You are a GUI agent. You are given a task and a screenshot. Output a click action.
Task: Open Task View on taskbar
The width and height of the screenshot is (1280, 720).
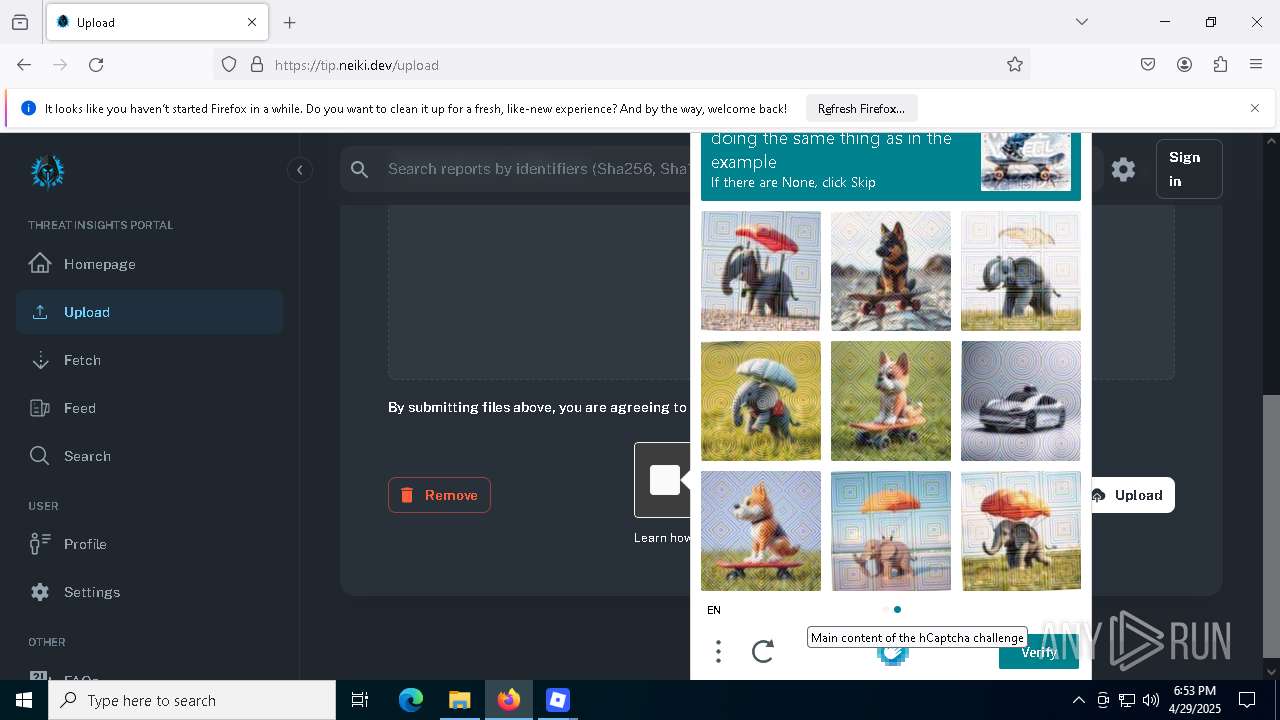(x=360, y=700)
